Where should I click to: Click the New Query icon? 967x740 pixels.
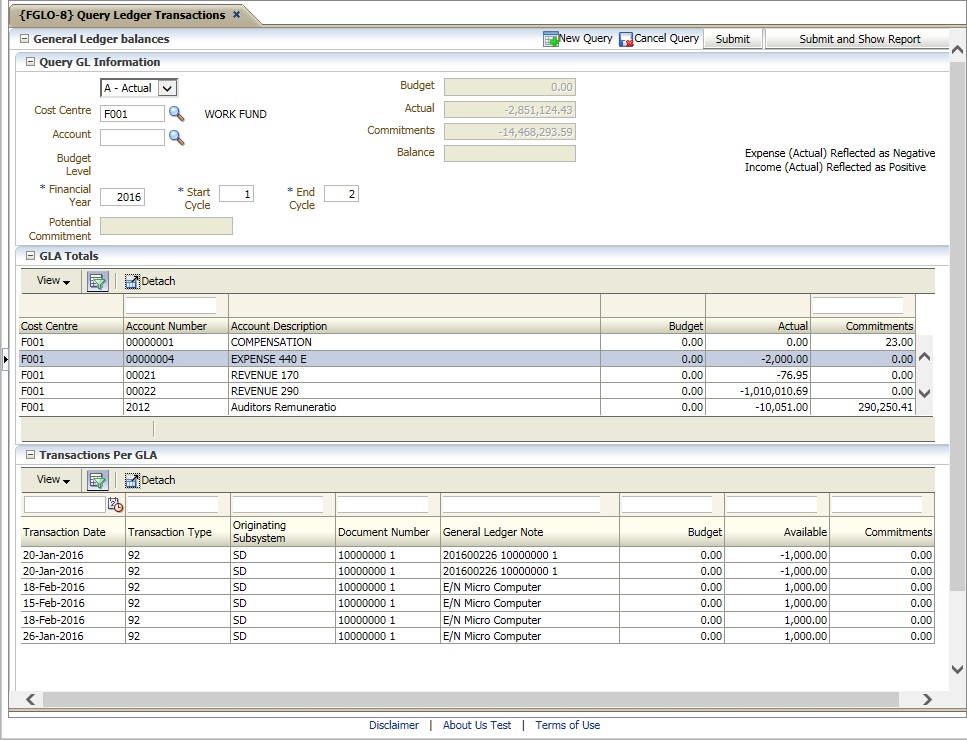point(551,39)
